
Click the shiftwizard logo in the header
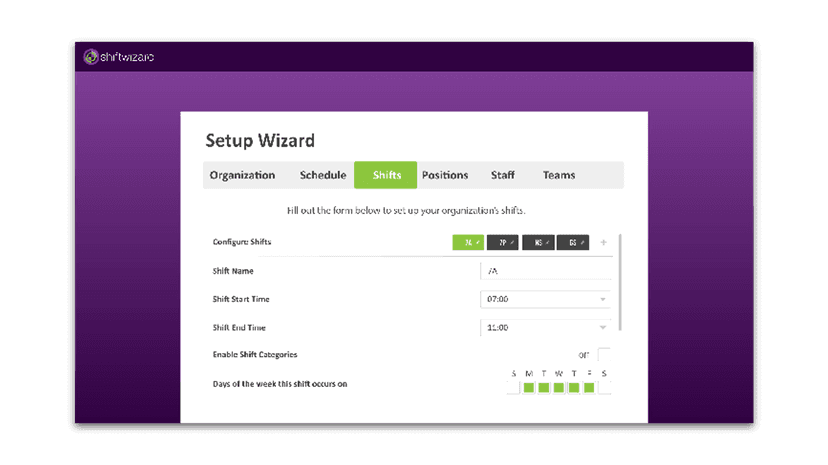119,56
